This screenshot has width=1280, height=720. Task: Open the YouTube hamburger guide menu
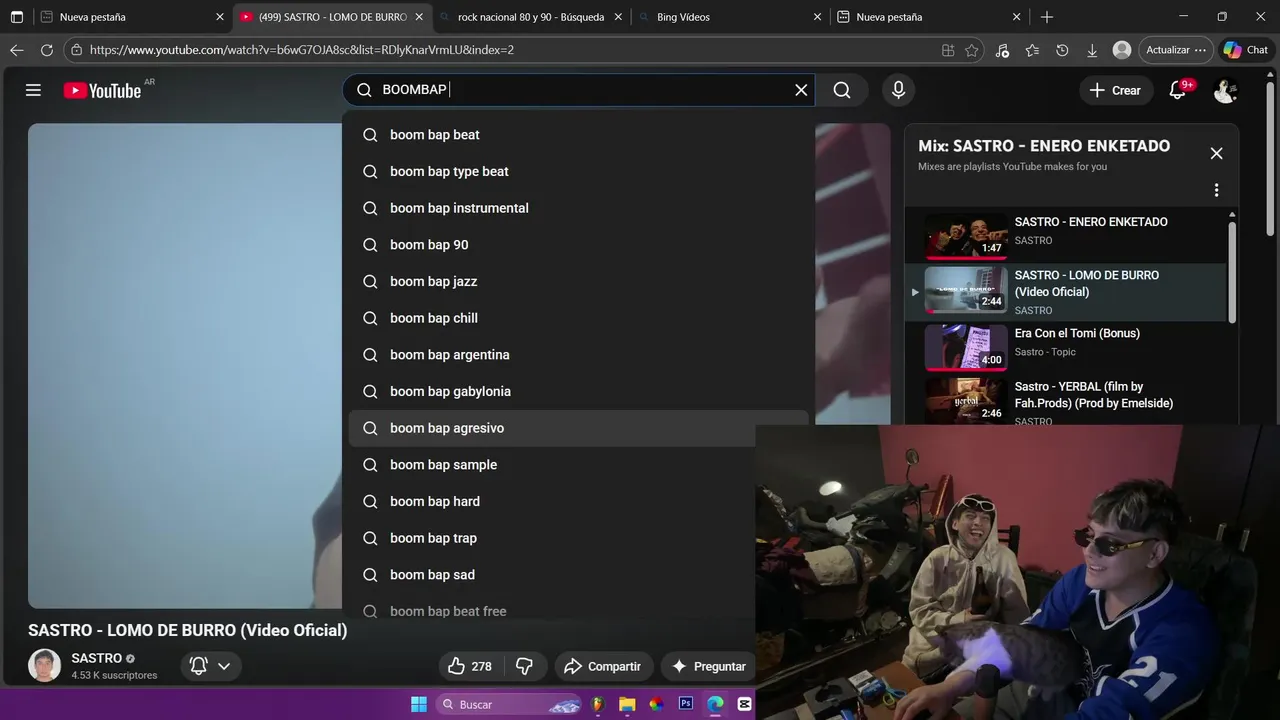(33, 90)
